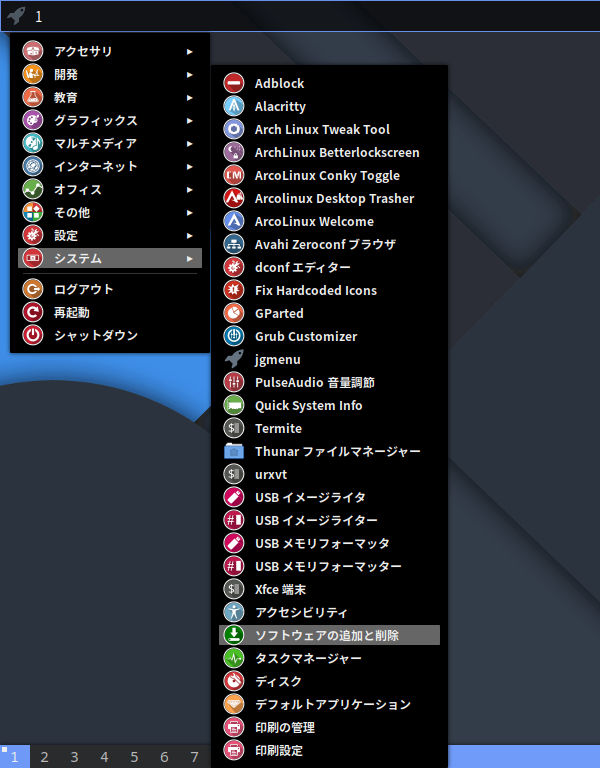Viewport: 600px width, 768px height.
Task: Switch to workspace 1
Action: [x=15, y=757]
